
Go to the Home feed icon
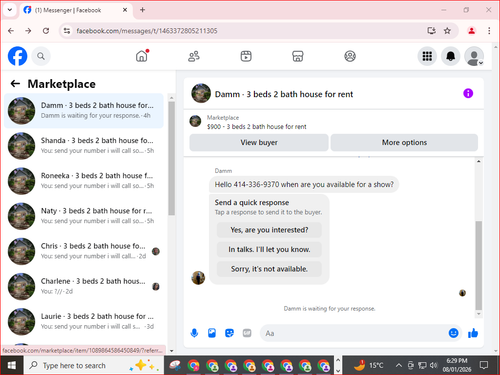click(x=142, y=56)
